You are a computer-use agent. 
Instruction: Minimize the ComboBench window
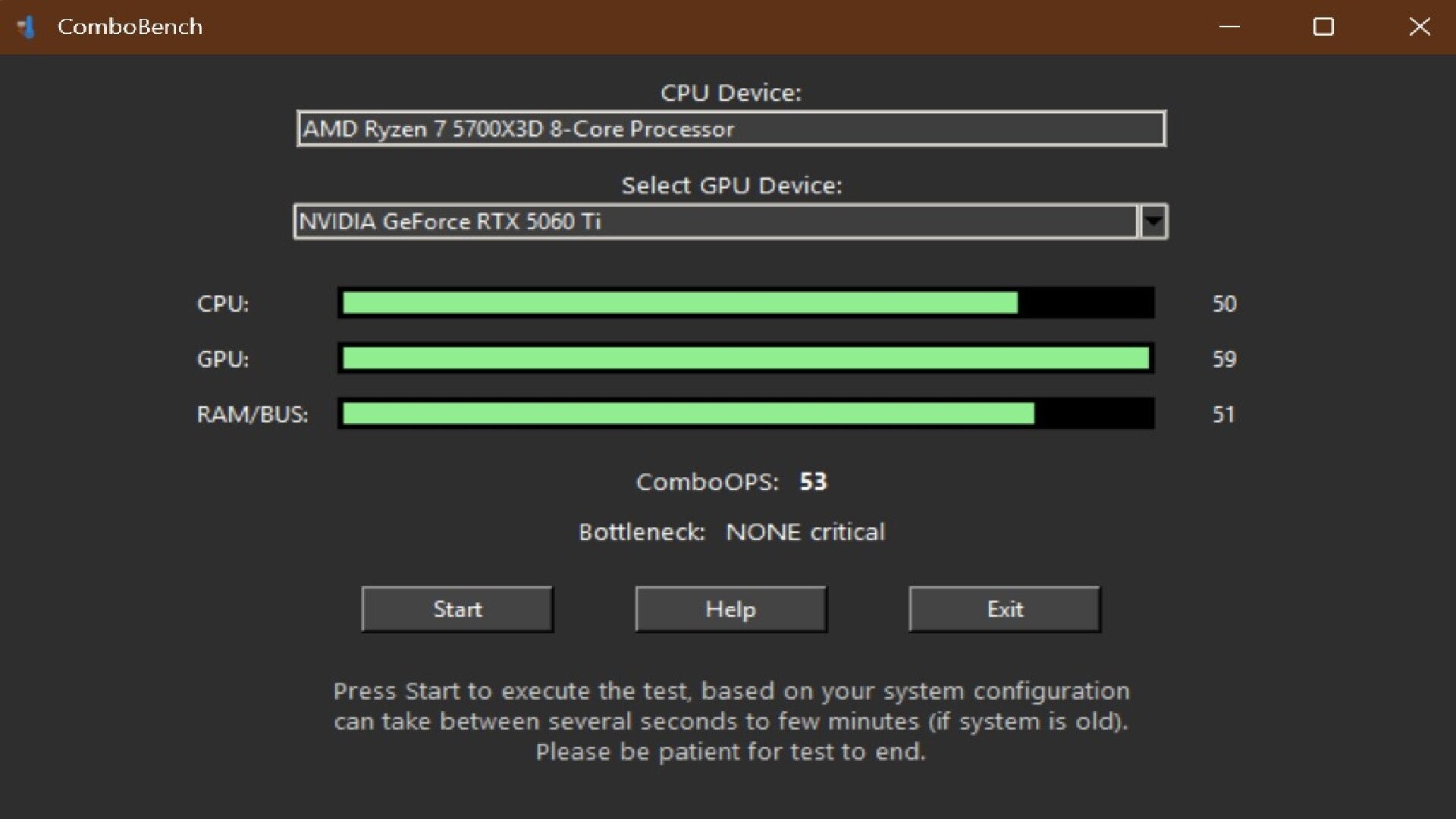coord(1229,27)
